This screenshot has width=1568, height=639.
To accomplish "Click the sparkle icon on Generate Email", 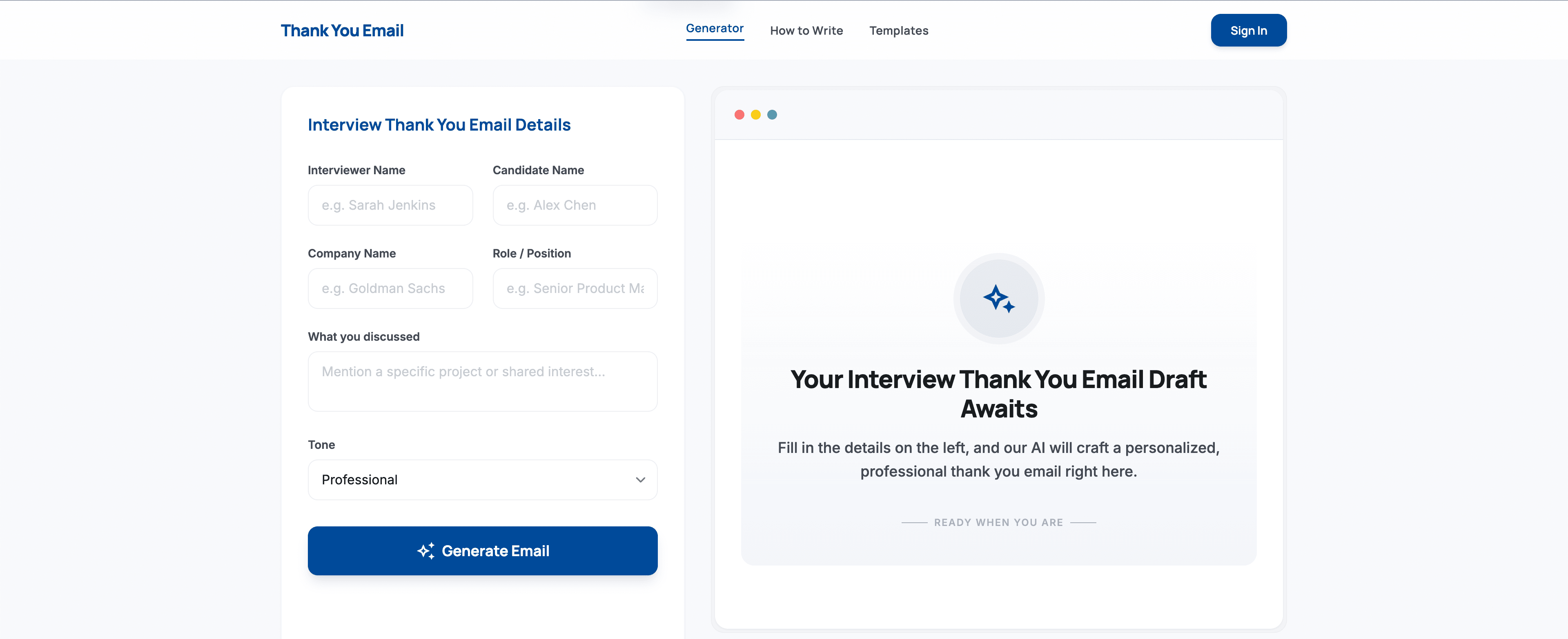I will (426, 551).
